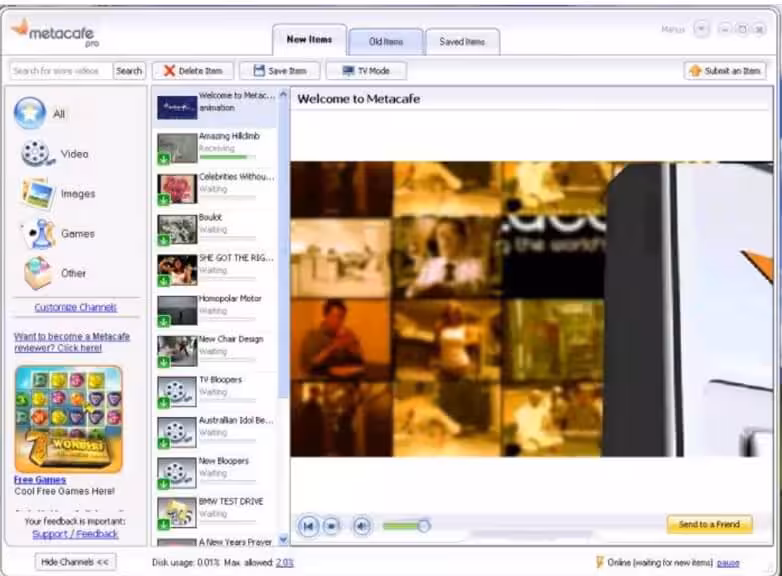Click the Search button
The image size is (782, 576).
point(129,71)
